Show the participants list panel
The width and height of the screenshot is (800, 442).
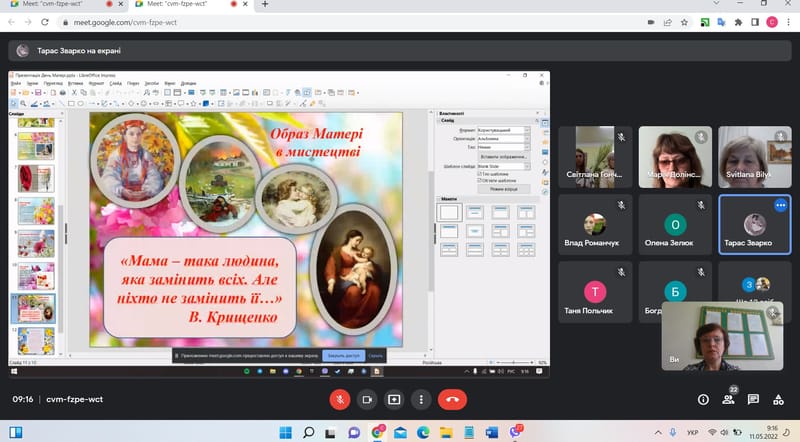click(729, 399)
